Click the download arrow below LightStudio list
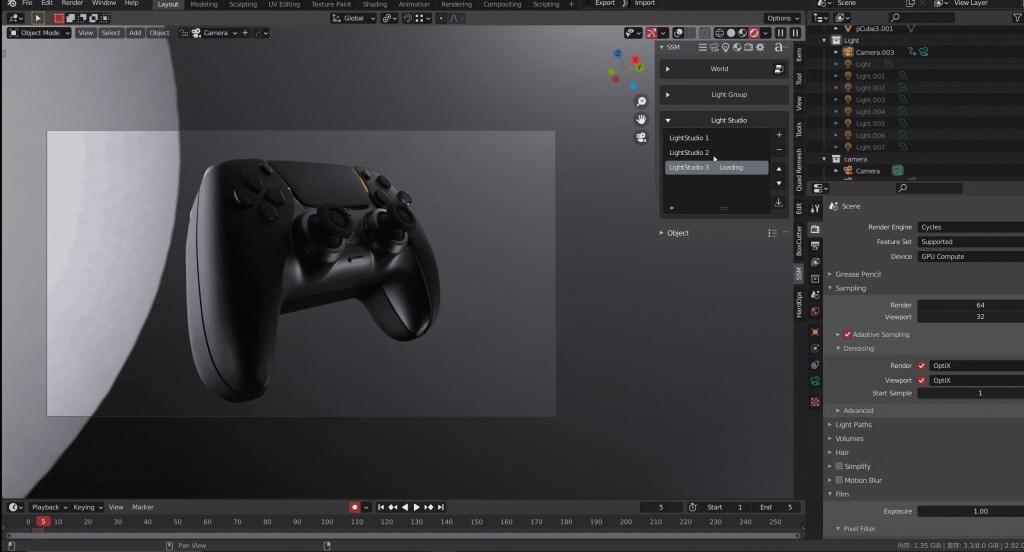1024x552 pixels. (x=779, y=203)
